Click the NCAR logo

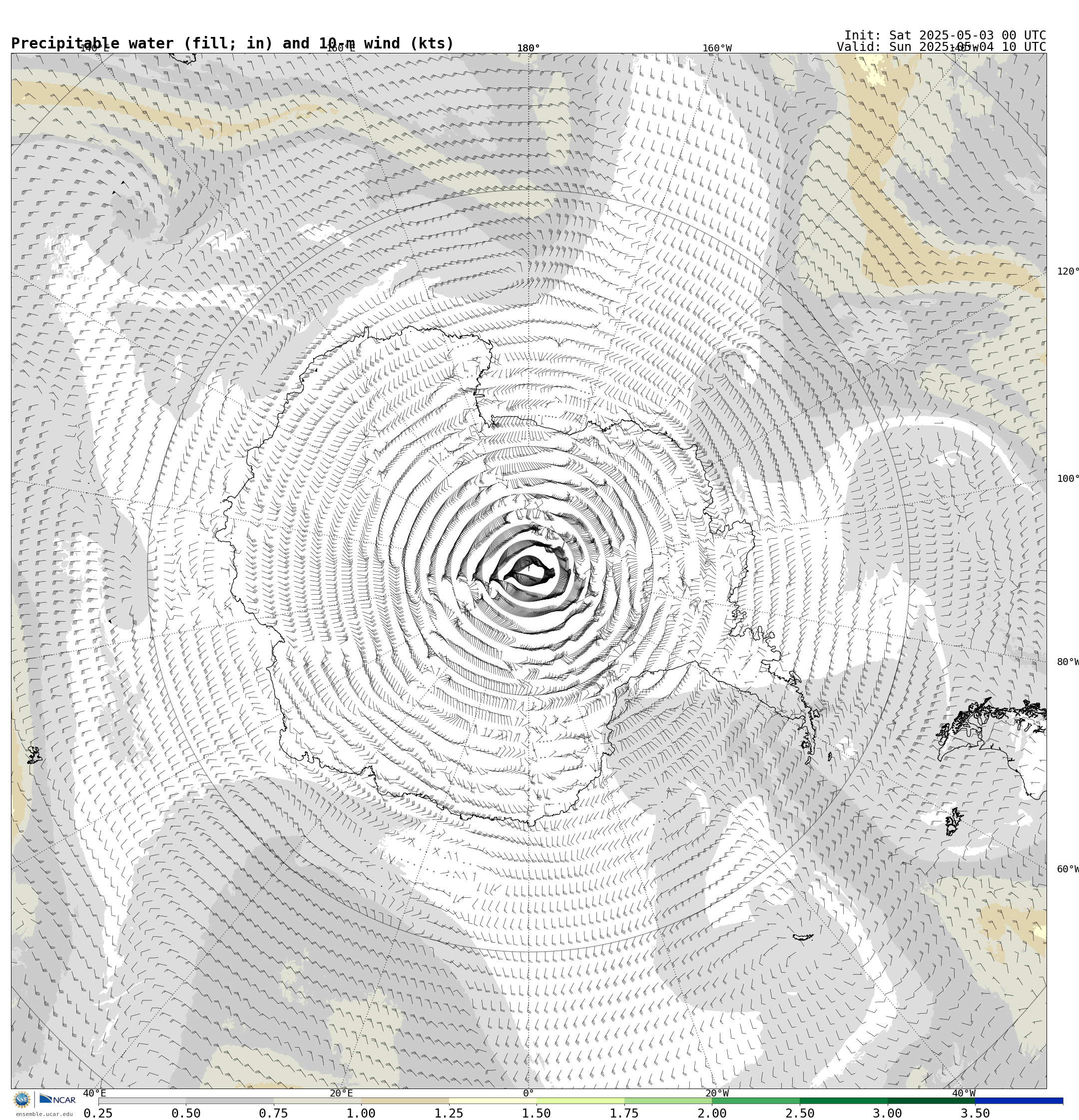pos(57,1100)
